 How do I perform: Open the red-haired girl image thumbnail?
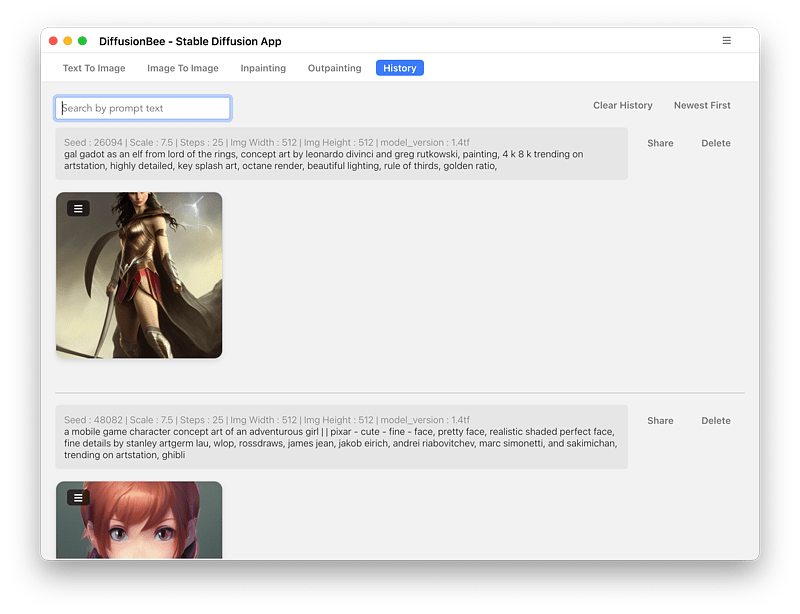(139, 520)
